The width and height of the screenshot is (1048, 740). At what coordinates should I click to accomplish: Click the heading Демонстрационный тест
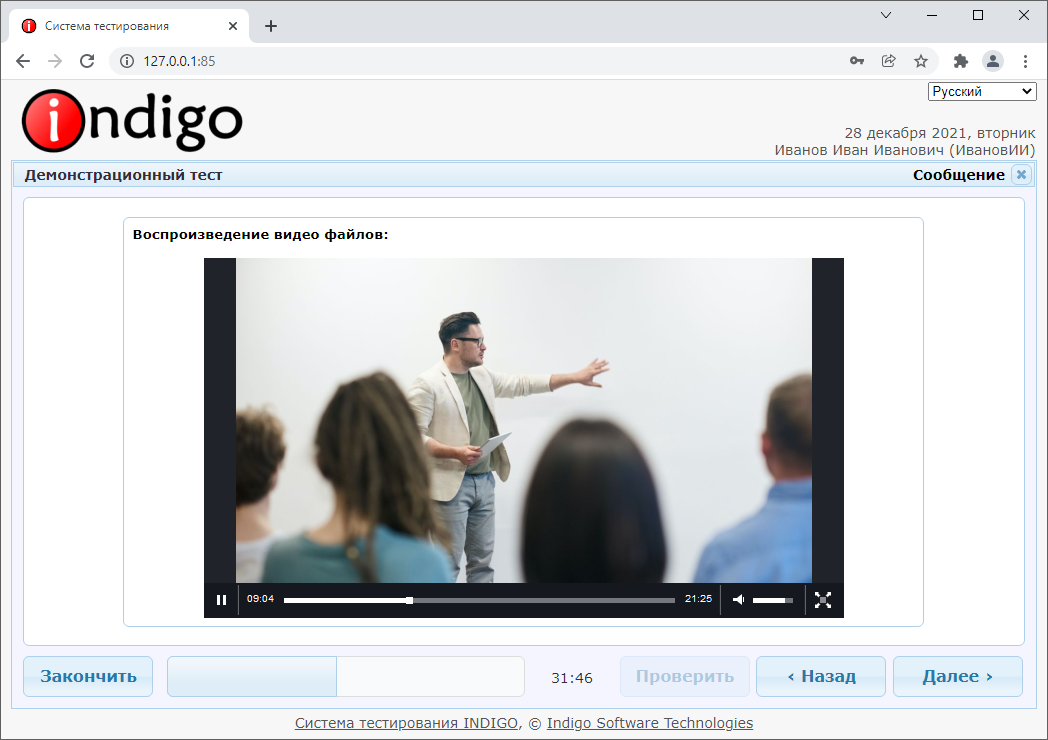(x=123, y=174)
